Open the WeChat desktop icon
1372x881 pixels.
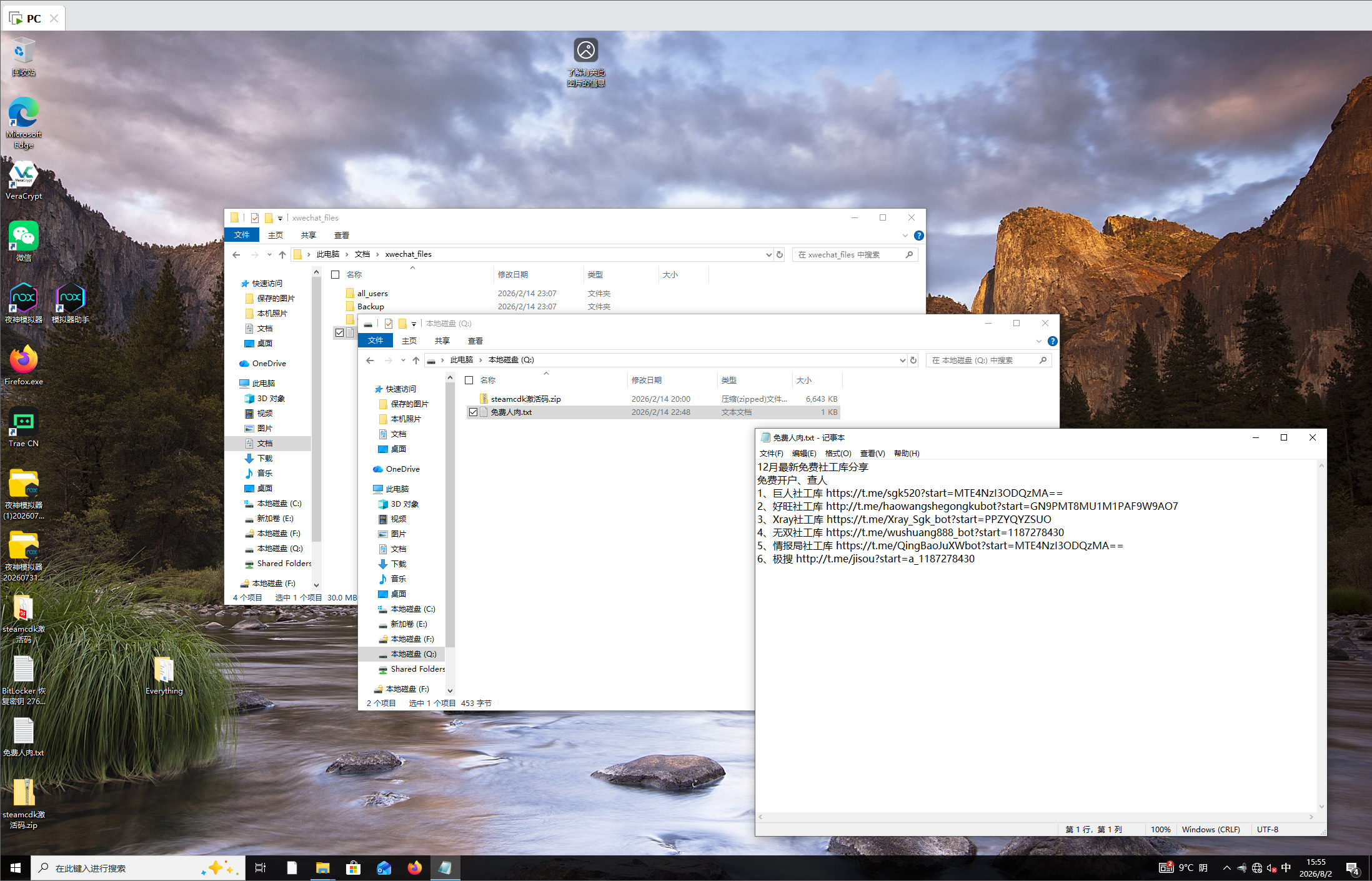pyautogui.click(x=24, y=242)
